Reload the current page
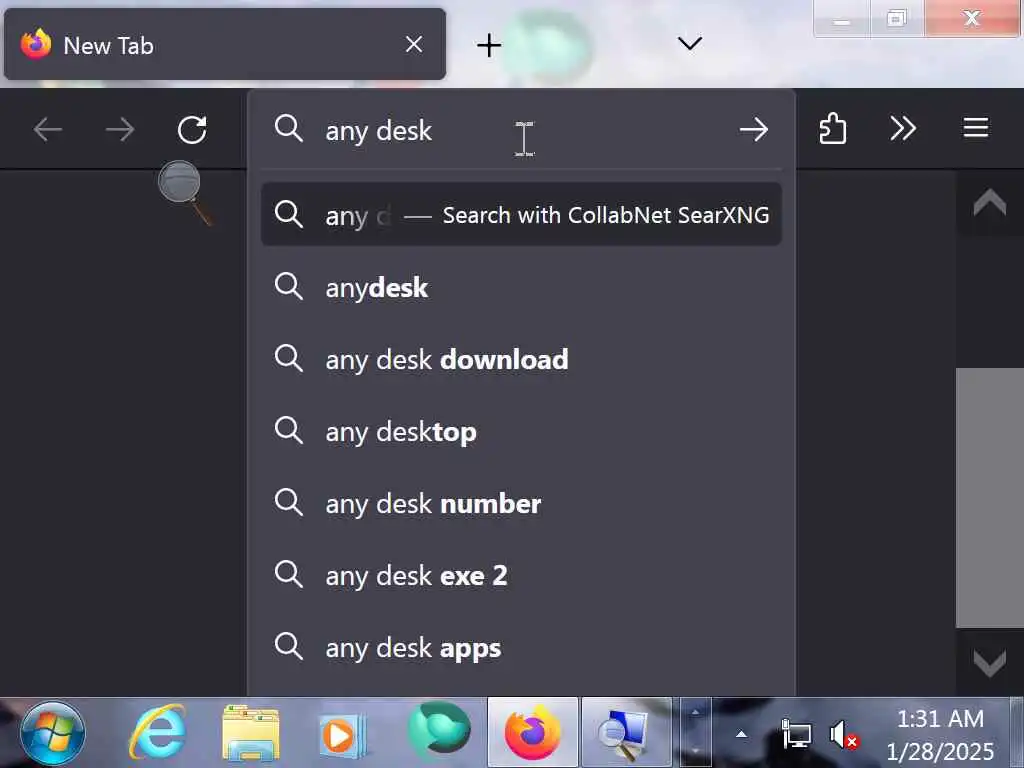Viewport: 1024px width, 768px height. (192, 129)
